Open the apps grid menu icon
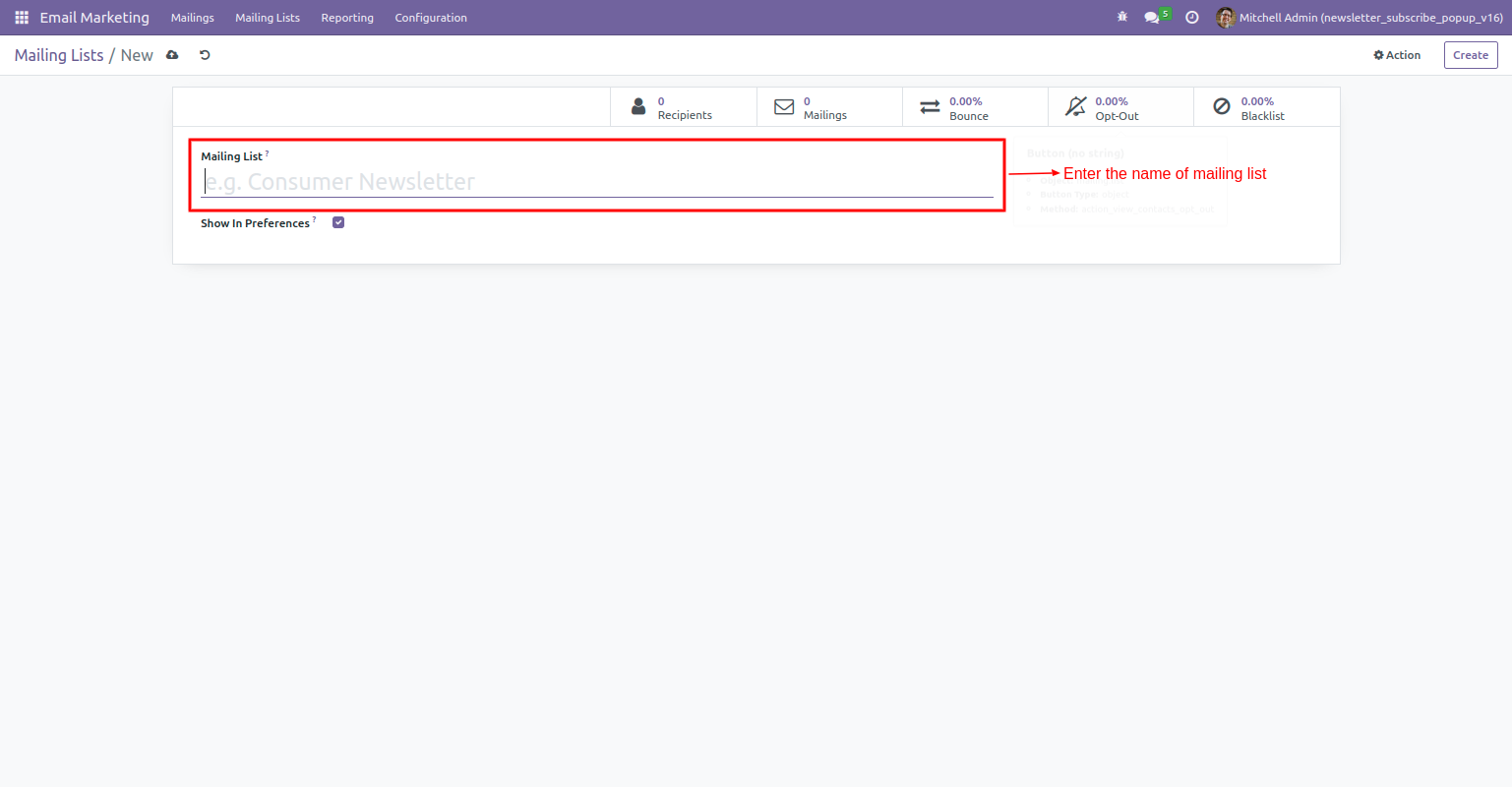The width and height of the screenshot is (1512, 787). pos(22,18)
